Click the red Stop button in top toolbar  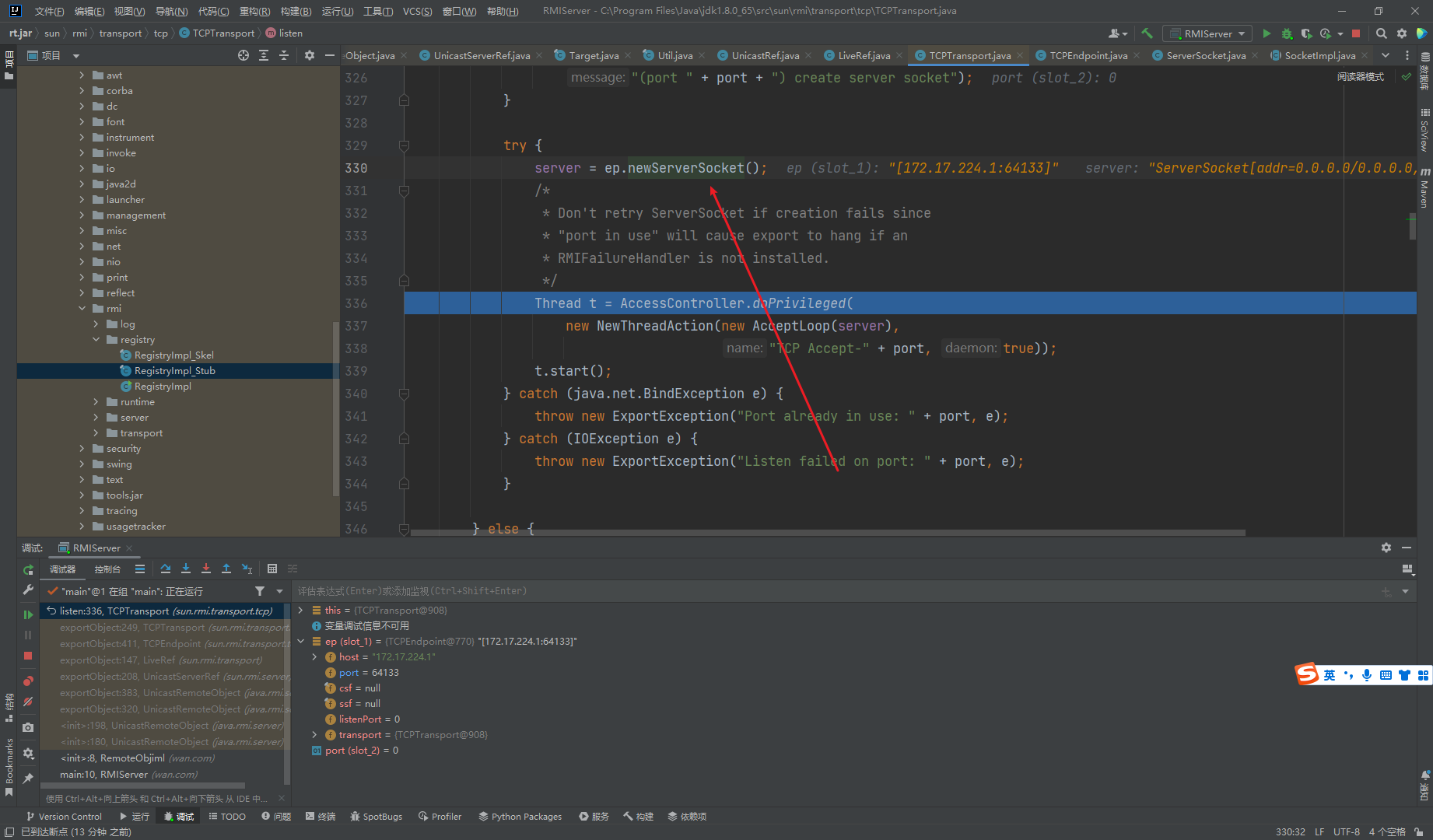pyautogui.click(x=1356, y=33)
